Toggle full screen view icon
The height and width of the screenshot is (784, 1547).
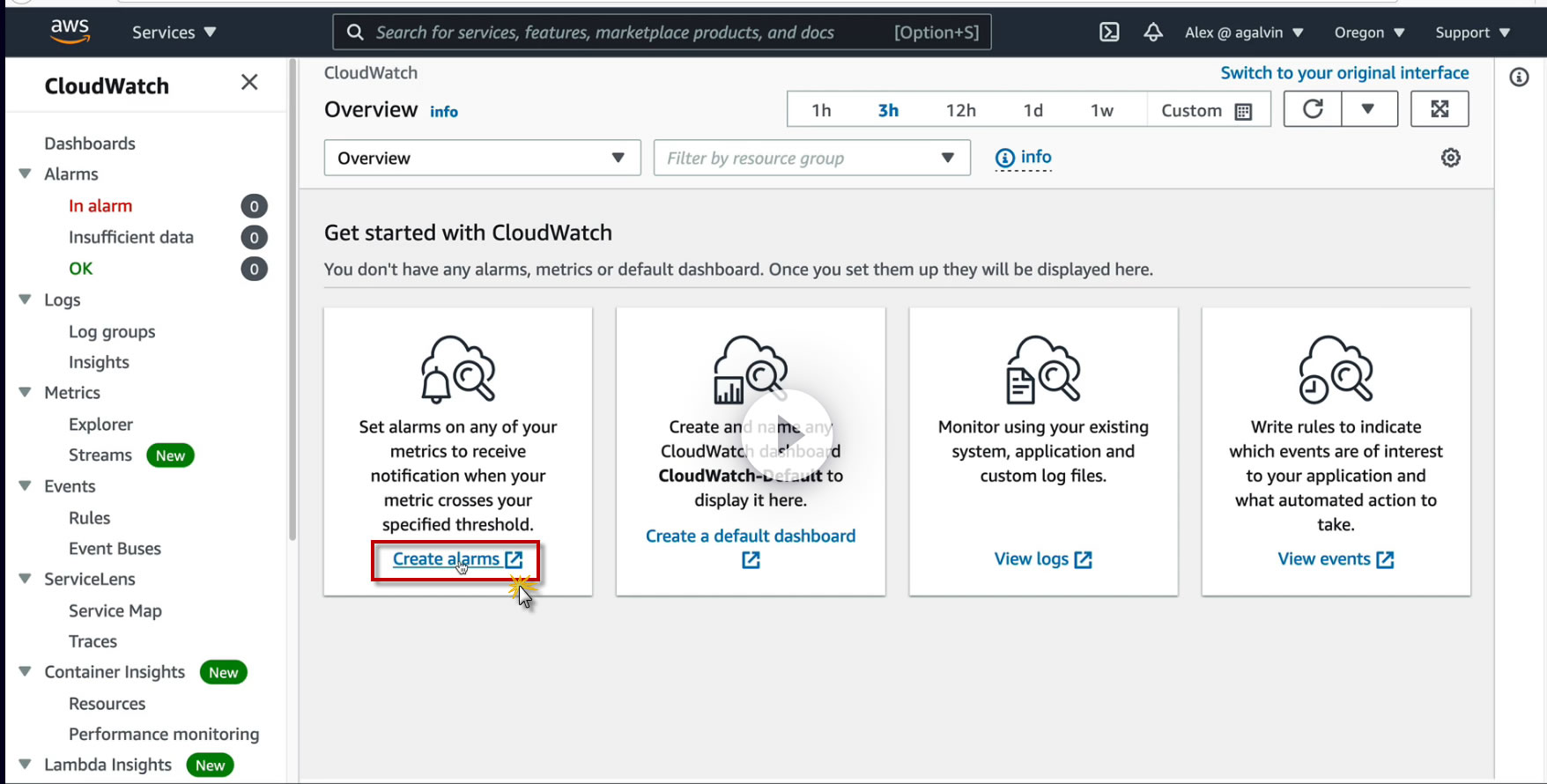point(1440,109)
